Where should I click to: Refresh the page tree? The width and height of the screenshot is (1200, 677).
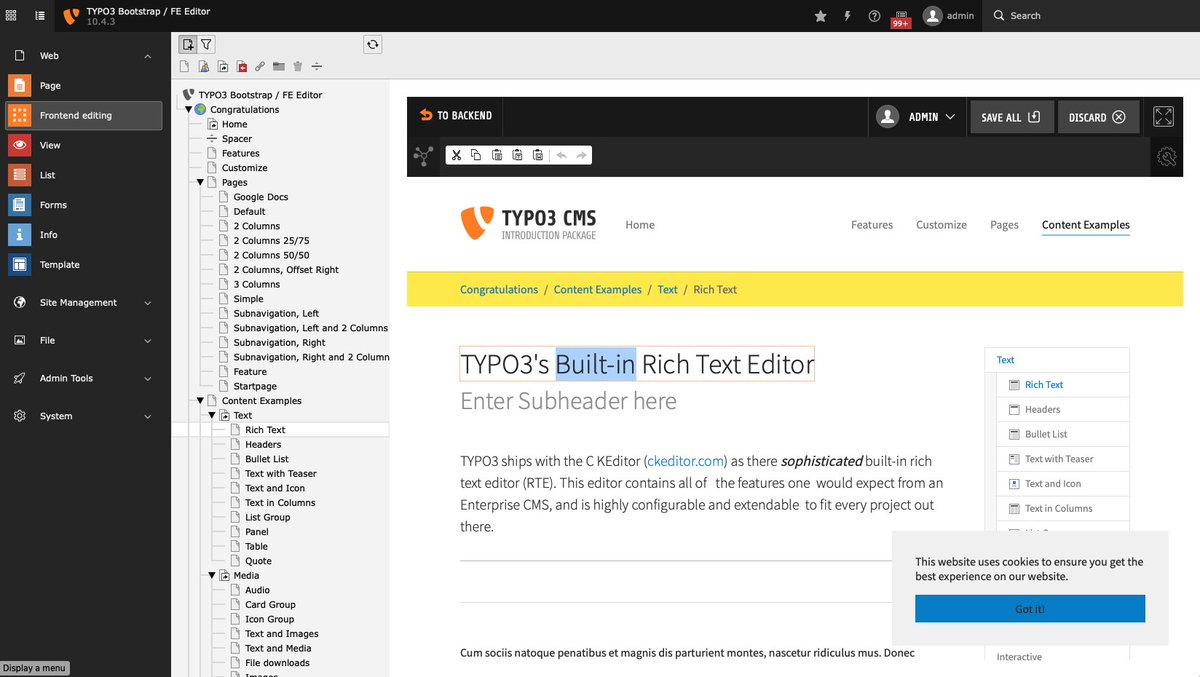pos(373,44)
